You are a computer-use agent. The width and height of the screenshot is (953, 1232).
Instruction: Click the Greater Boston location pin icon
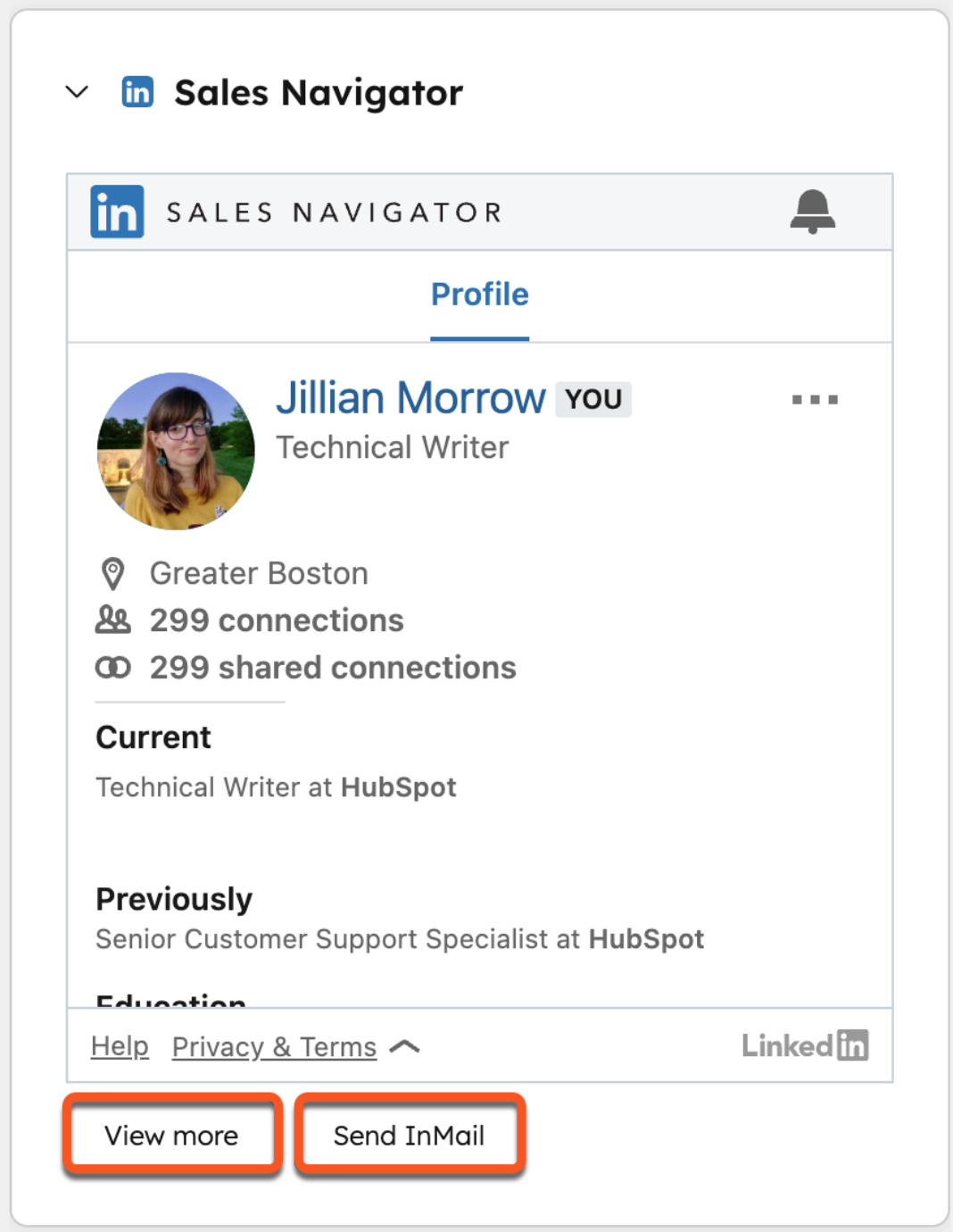click(x=113, y=574)
